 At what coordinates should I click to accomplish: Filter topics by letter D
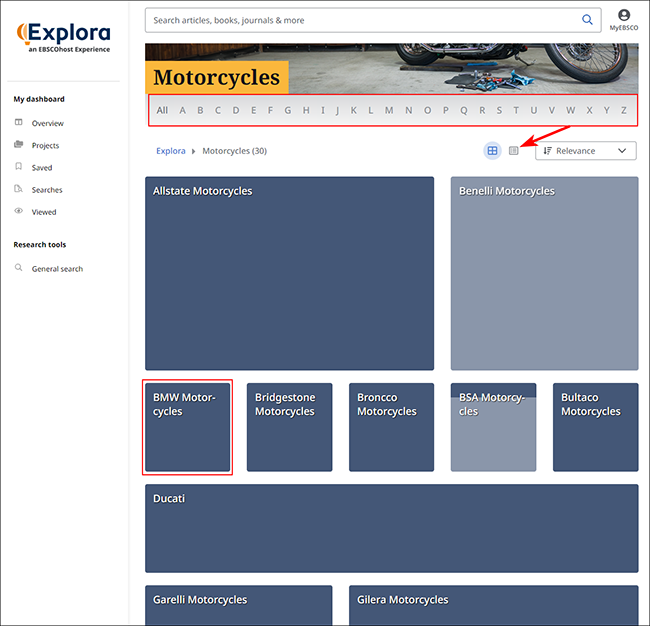pyautogui.click(x=236, y=110)
